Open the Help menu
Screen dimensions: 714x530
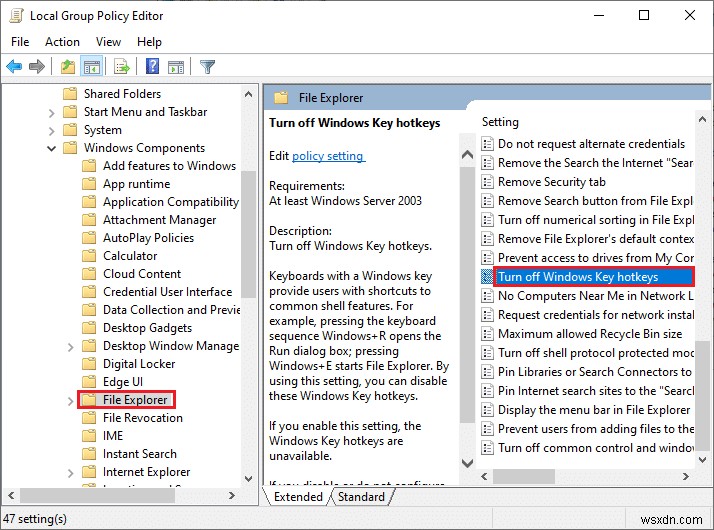[149, 42]
